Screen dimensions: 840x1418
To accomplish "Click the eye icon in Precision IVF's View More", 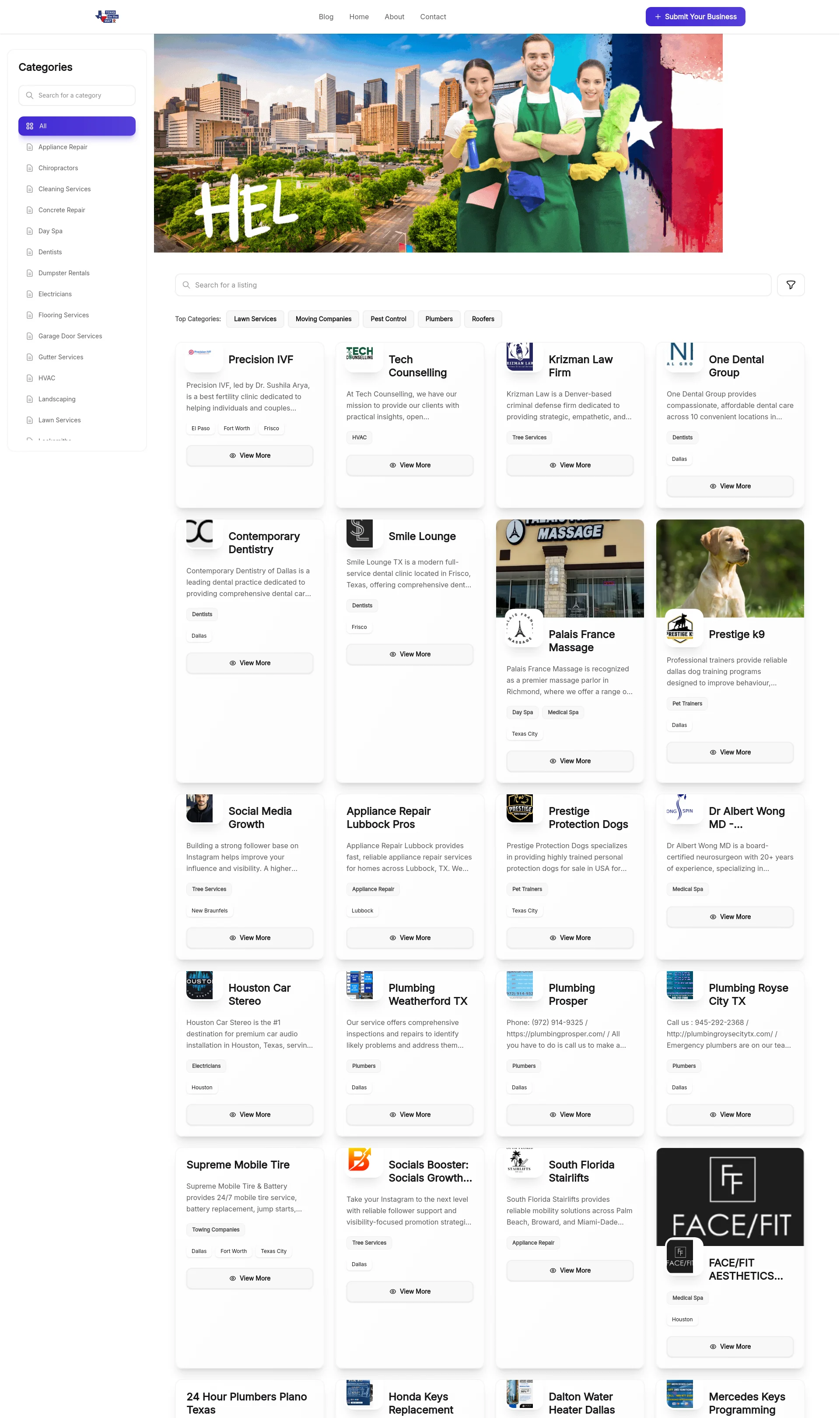I will [x=233, y=455].
